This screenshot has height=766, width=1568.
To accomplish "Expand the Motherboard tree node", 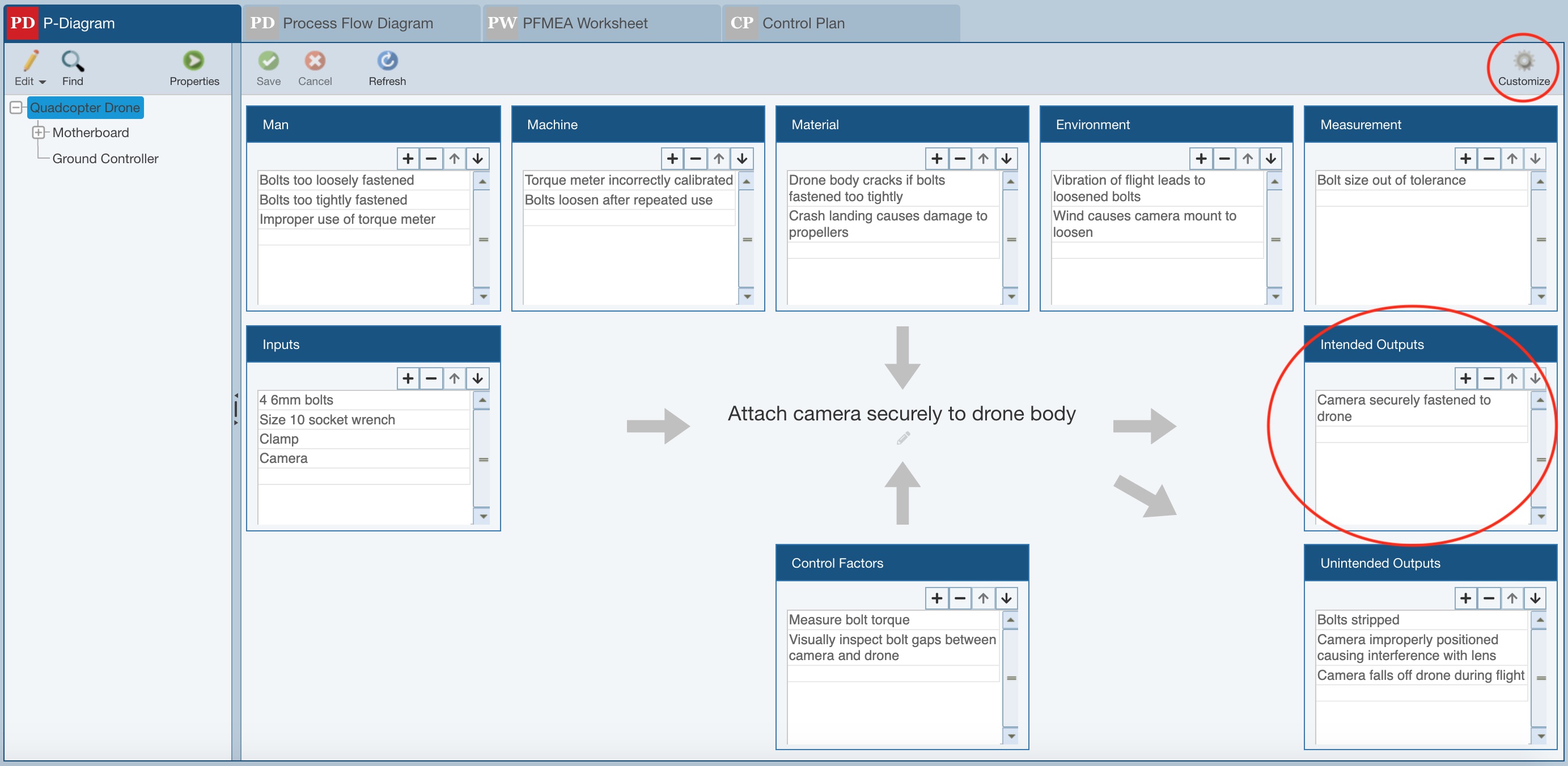I will tap(39, 132).
